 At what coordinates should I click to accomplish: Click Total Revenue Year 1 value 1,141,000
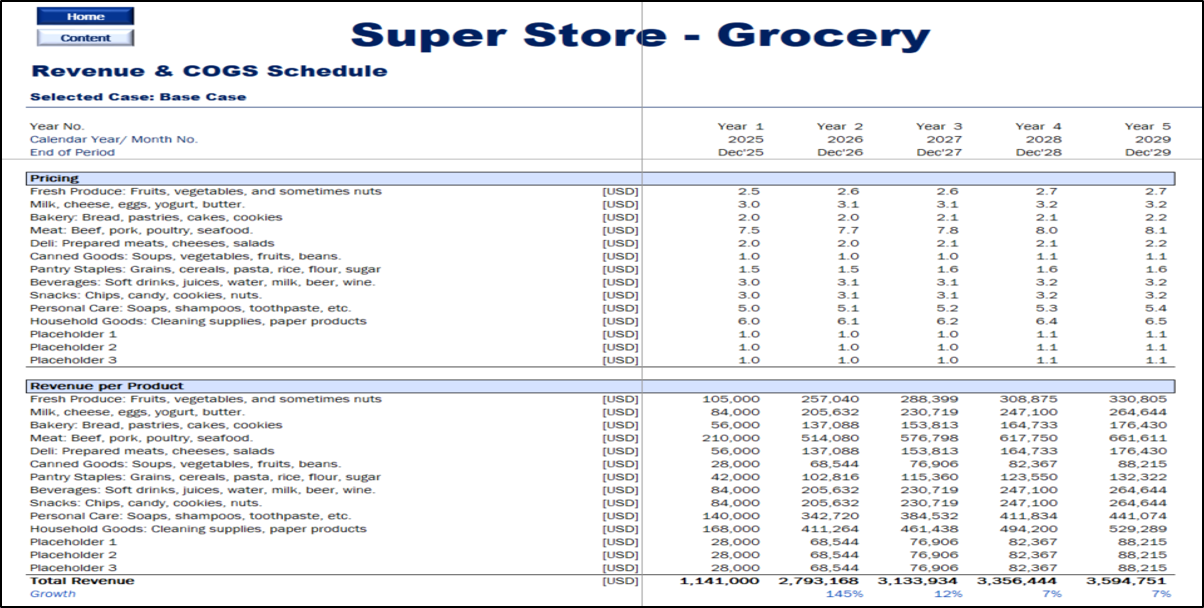click(720, 581)
